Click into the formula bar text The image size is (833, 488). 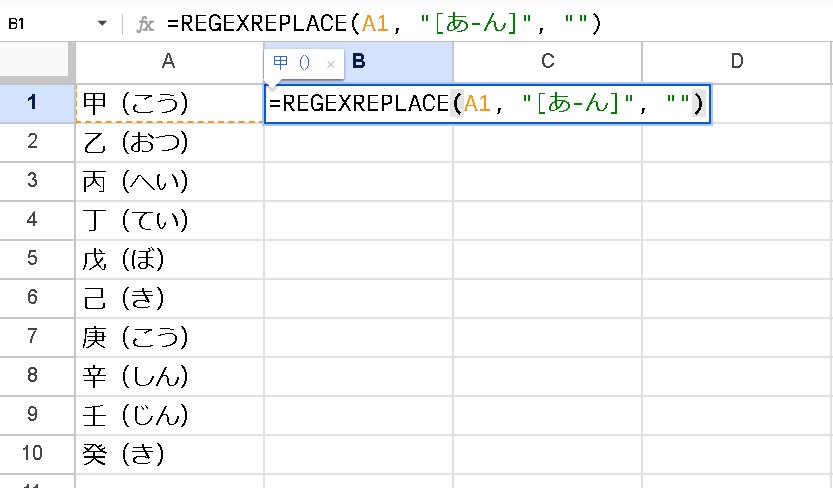[x=400, y=22]
